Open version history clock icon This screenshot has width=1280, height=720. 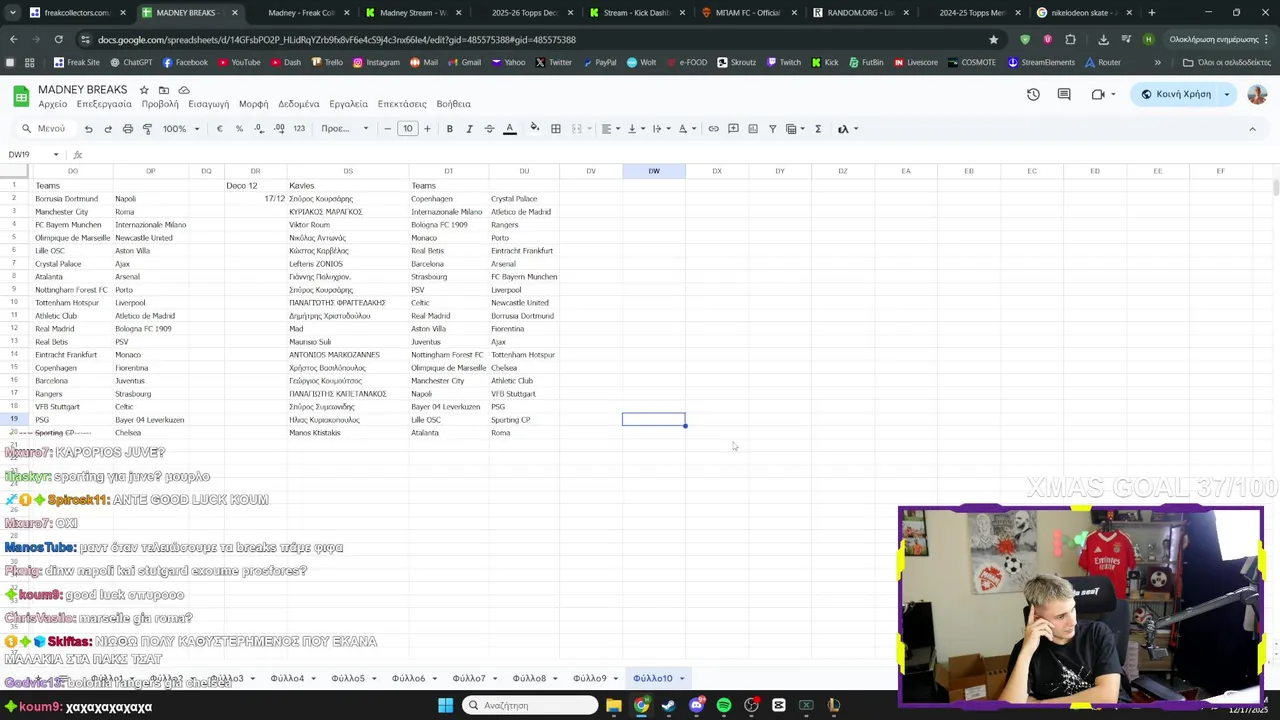pyautogui.click(x=1033, y=94)
